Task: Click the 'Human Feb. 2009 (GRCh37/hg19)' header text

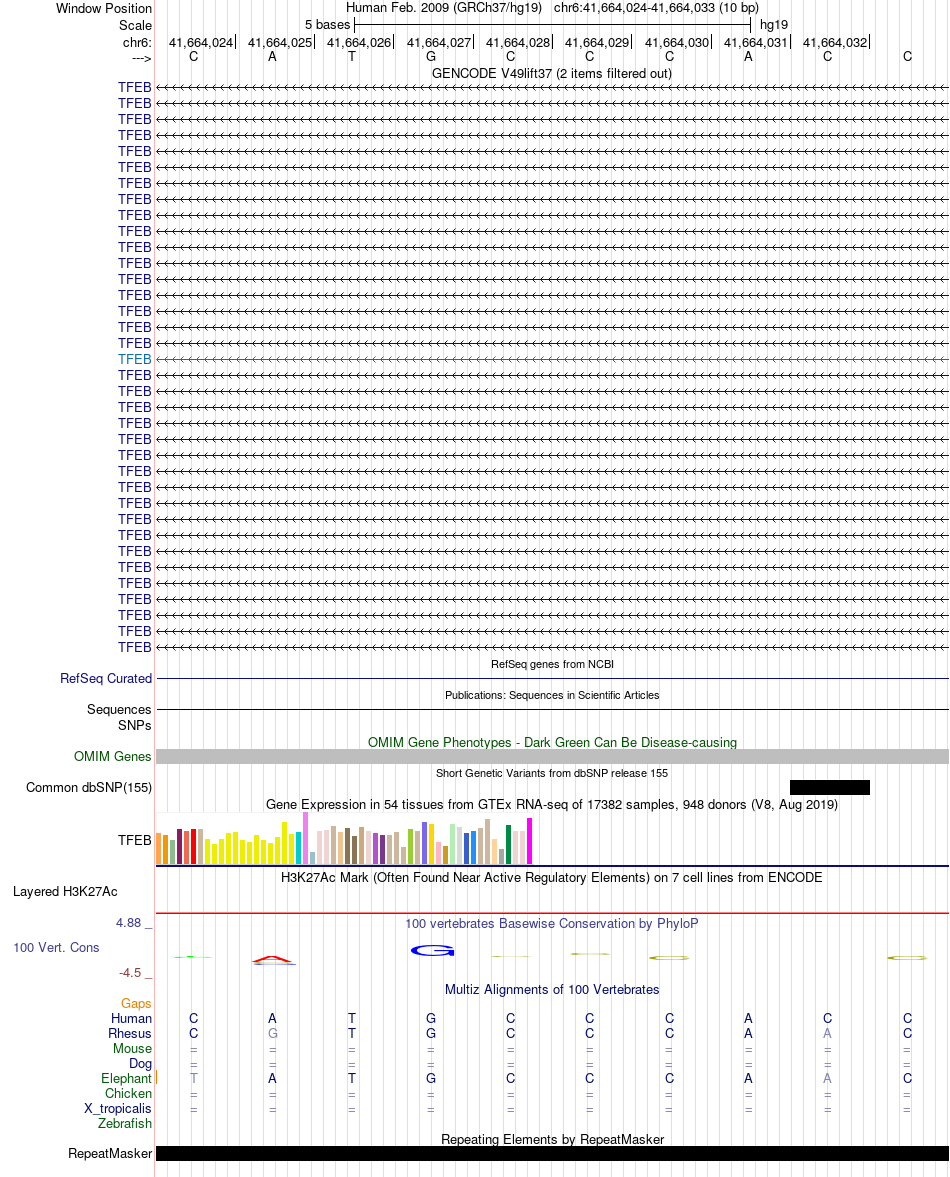Action: coord(443,8)
